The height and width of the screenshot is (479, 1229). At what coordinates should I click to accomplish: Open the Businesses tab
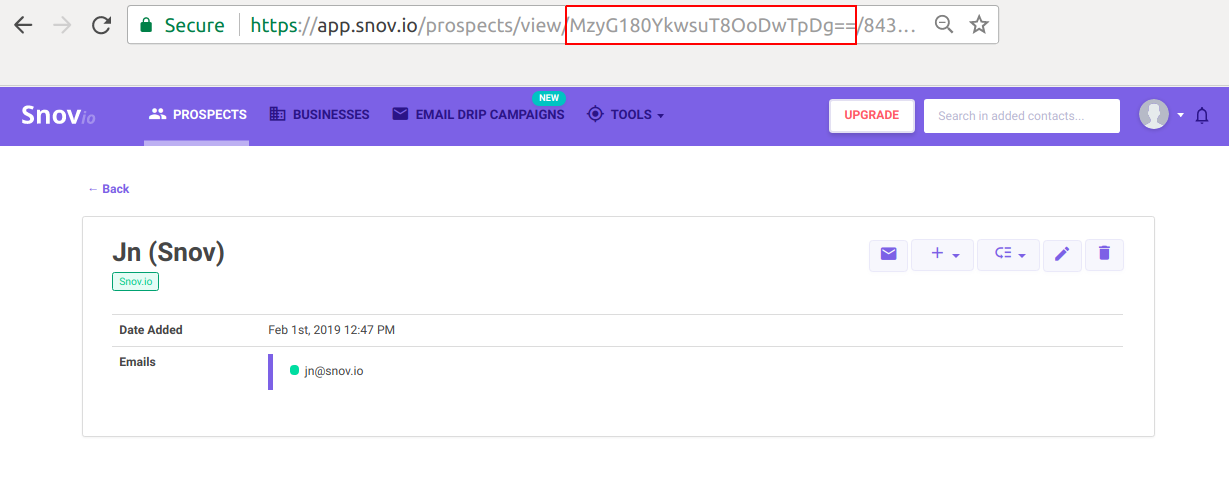pos(319,115)
